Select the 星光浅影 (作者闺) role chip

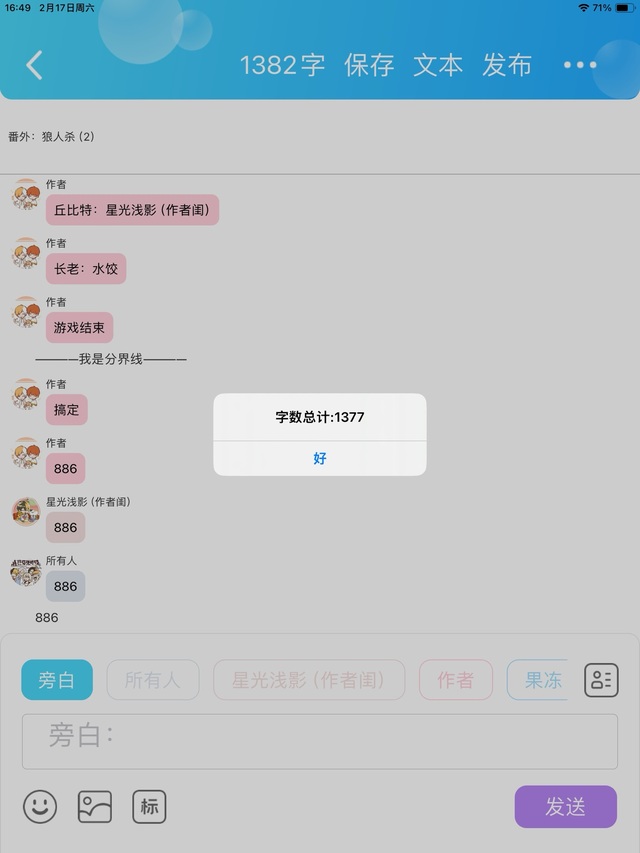point(309,680)
